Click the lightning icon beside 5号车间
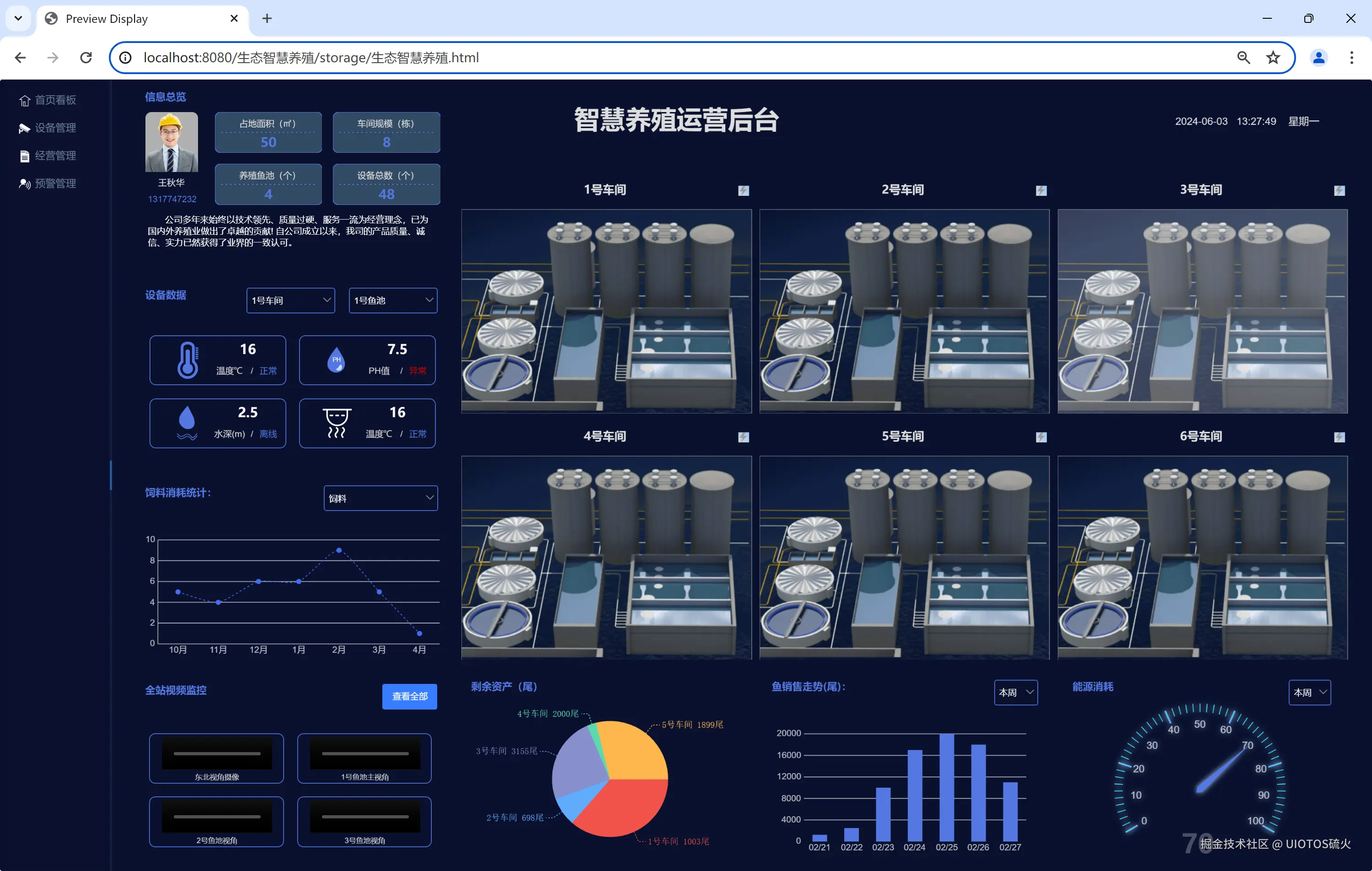Screen dimensions: 1372x871 [1041, 437]
